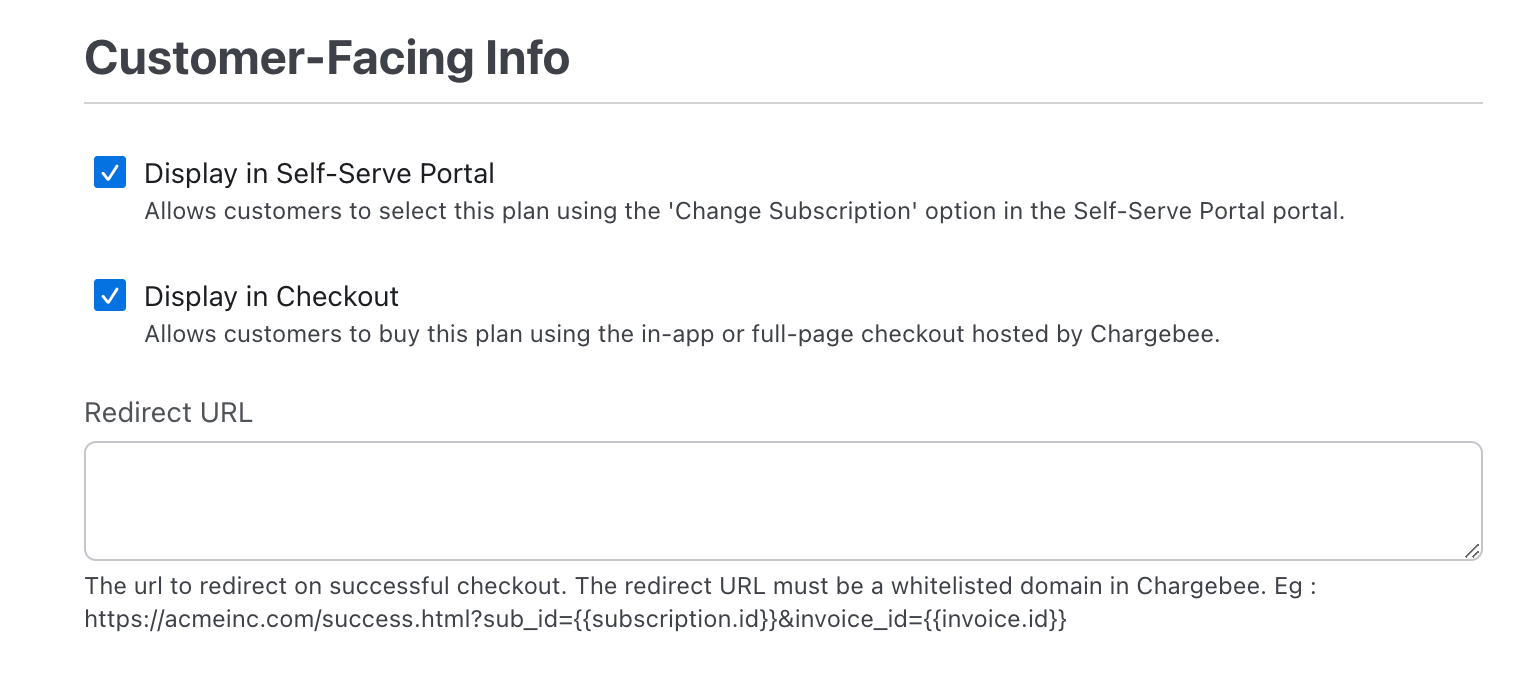Screen dimensions: 1528x688
Task: Uncheck the Display in Self-Serve Portal checkbox
Action: (110, 172)
